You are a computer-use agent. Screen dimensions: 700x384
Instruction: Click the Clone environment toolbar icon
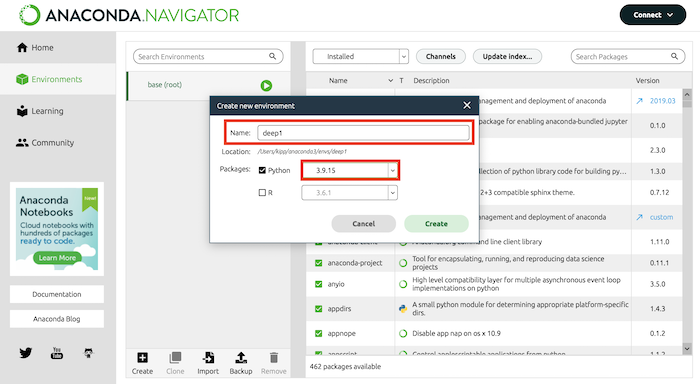click(x=175, y=363)
